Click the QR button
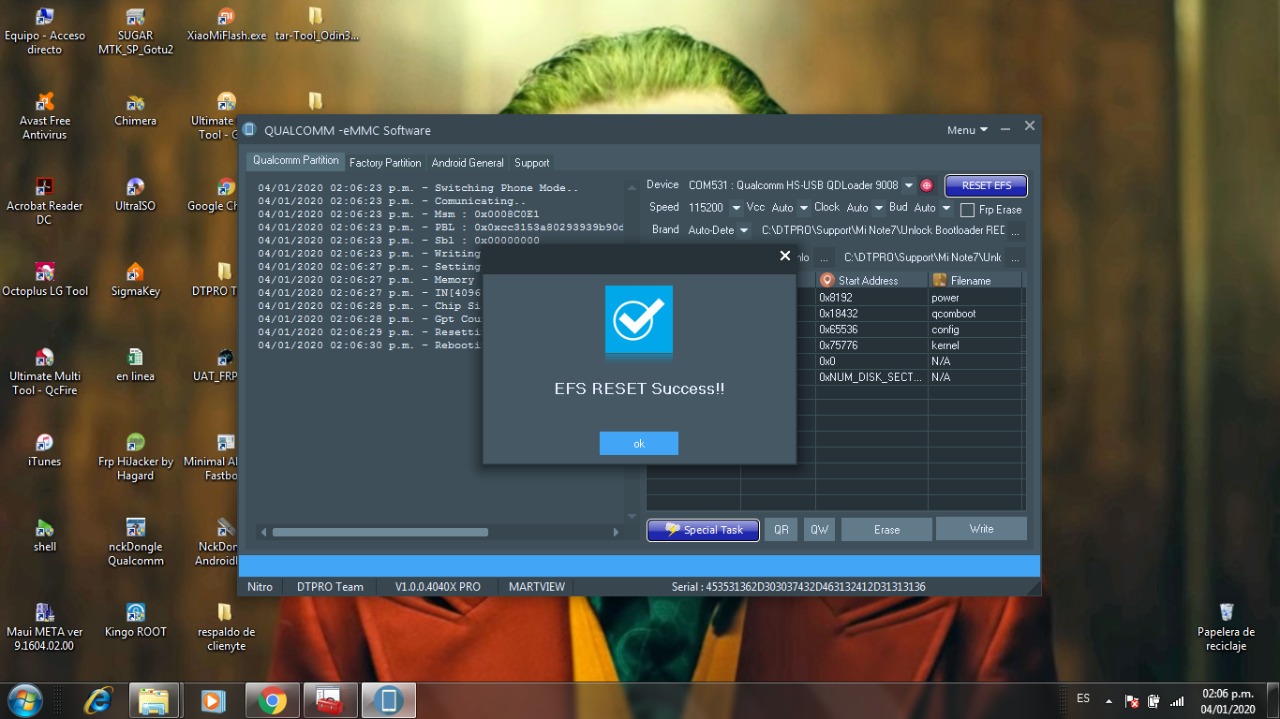 click(x=781, y=530)
